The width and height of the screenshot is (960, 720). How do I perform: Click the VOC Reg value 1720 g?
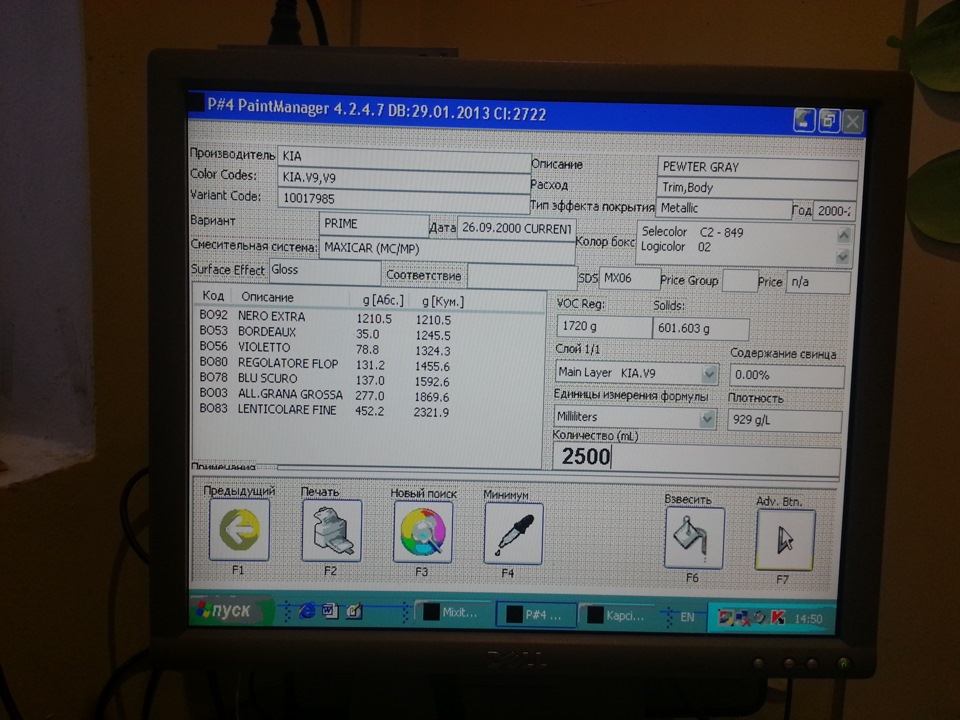[604, 327]
